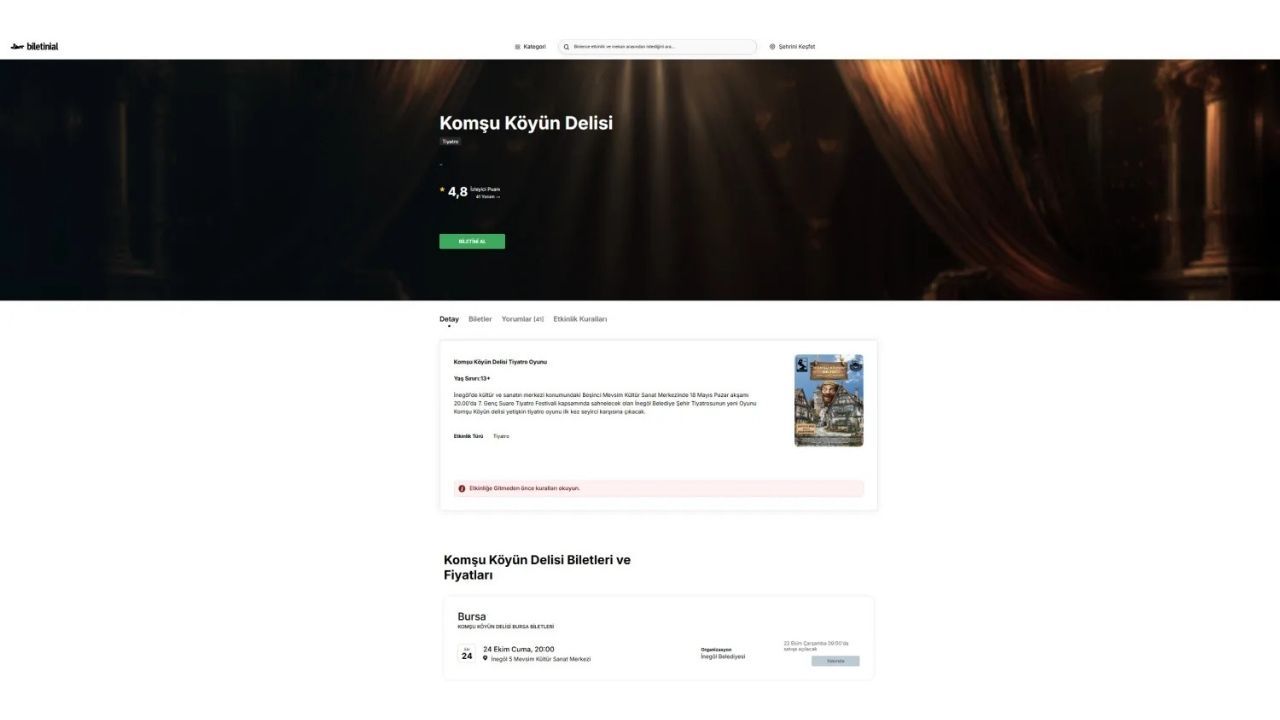Viewport: 1280px width, 720px height.
Task: Click the Şehrini Keşfet location icon
Action: click(x=772, y=47)
